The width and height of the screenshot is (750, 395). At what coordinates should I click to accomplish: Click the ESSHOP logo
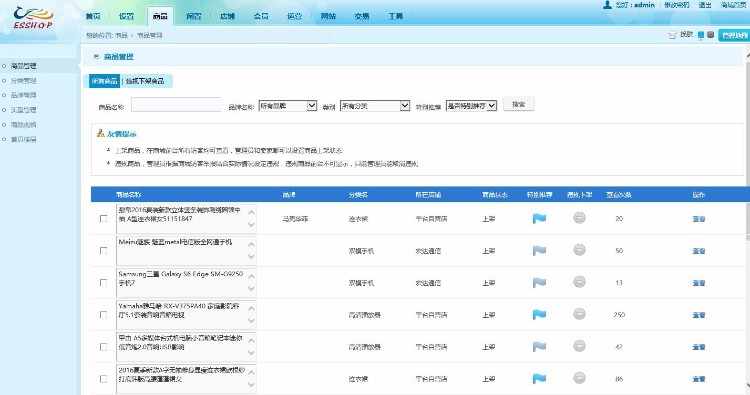[33, 19]
